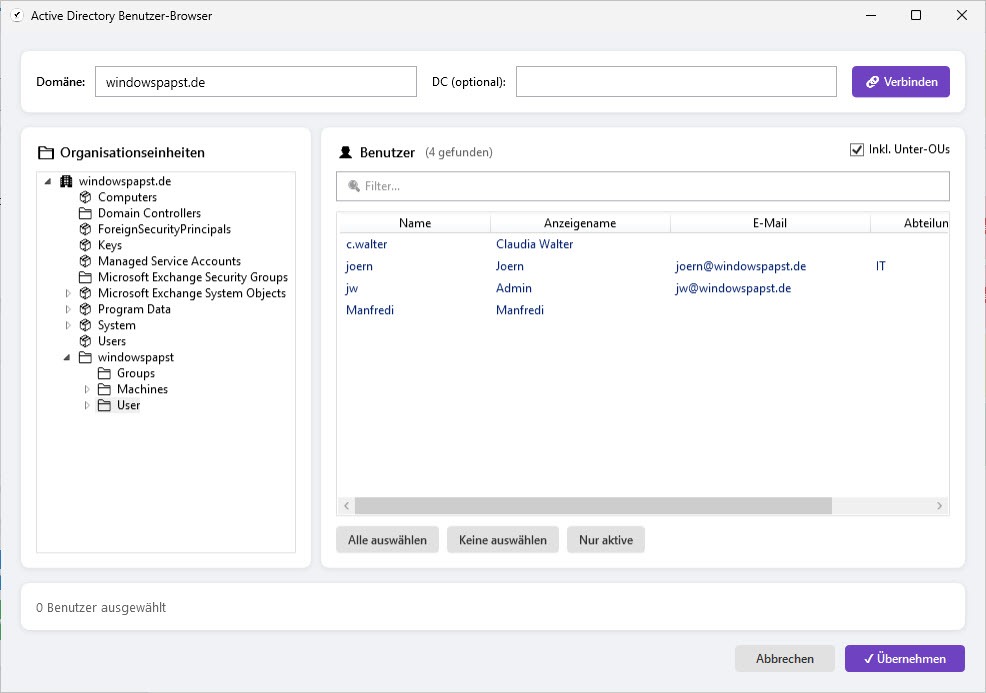This screenshot has width=986, height=693.
Task: Click the search icon in filter box
Action: [353, 186]
